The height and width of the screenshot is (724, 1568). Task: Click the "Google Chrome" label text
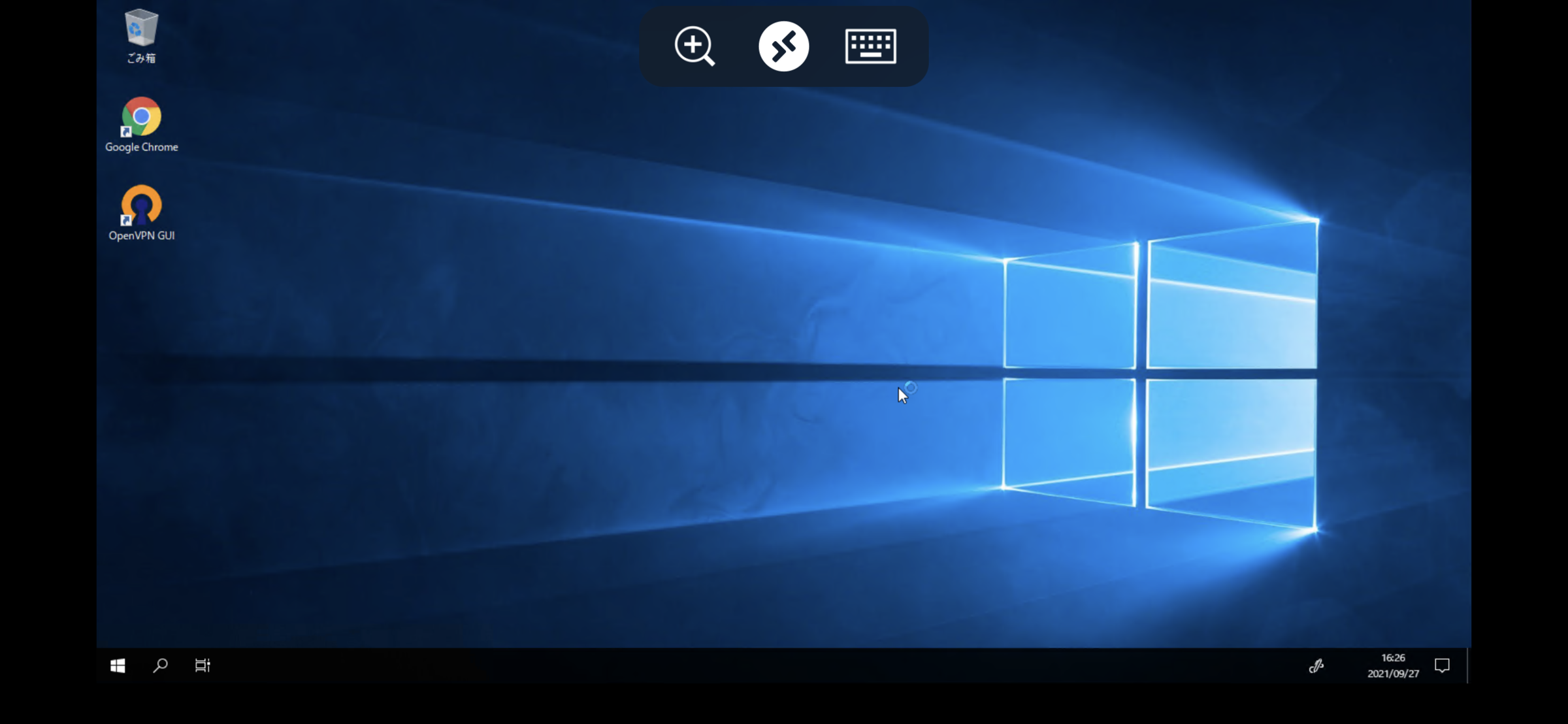point(141,147)
